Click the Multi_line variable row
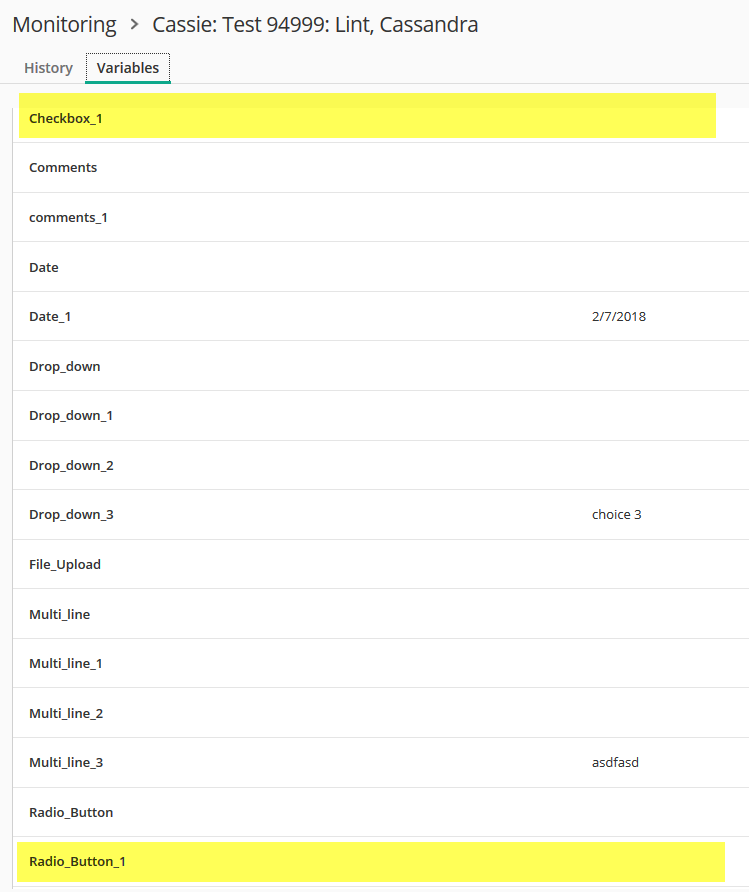749x892 pixels. coord(381,614)
